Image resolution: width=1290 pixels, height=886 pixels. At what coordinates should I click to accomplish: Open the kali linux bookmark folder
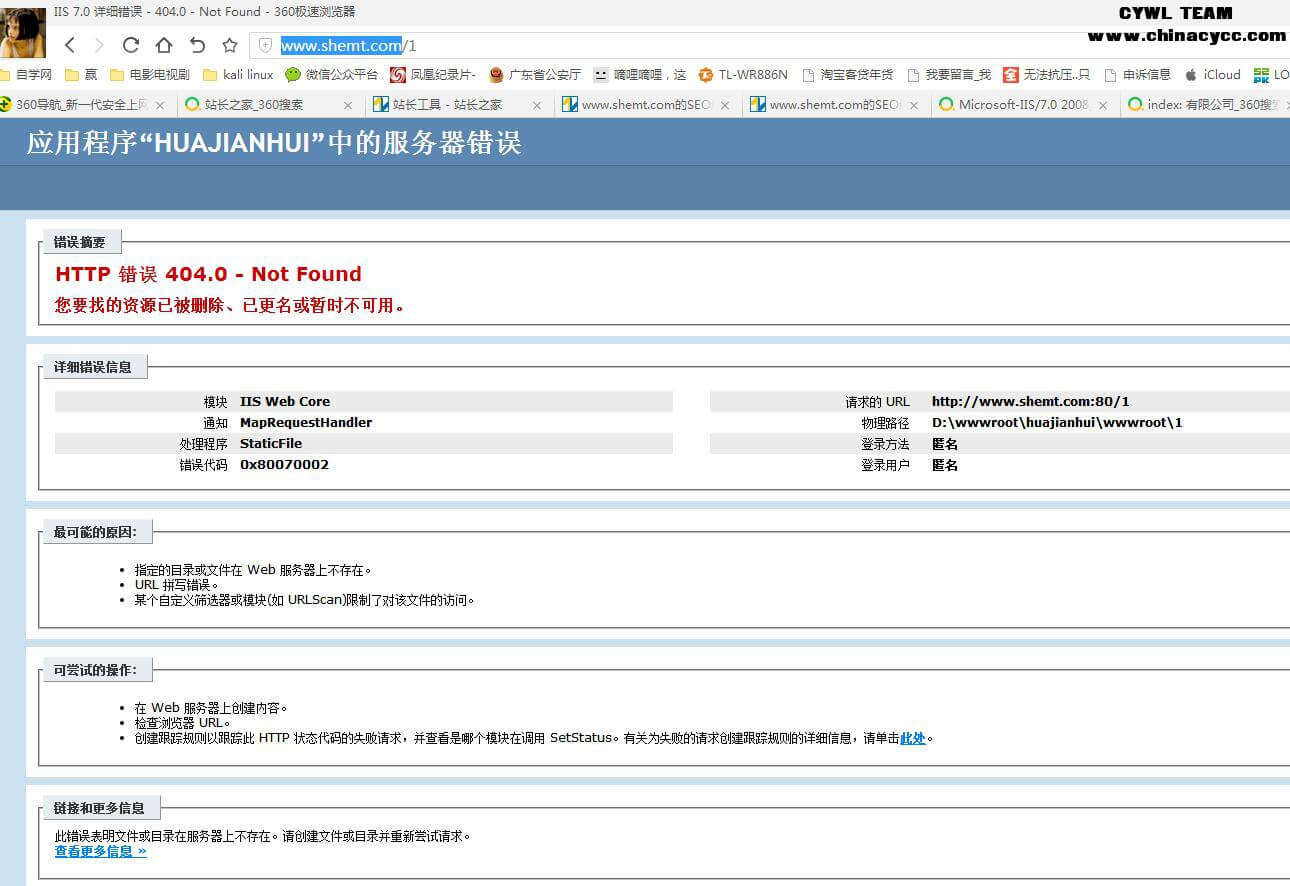click(x=238, y=75)
